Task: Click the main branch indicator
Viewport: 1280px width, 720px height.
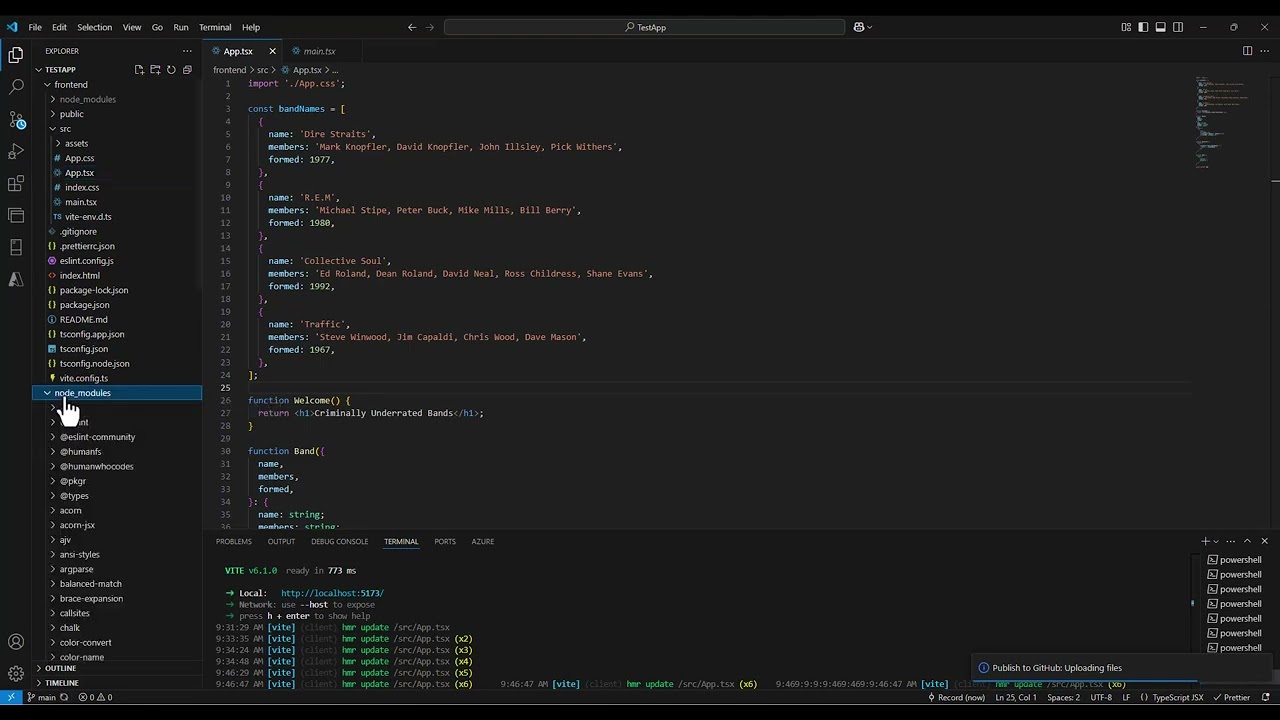Action: coord(41,697)
